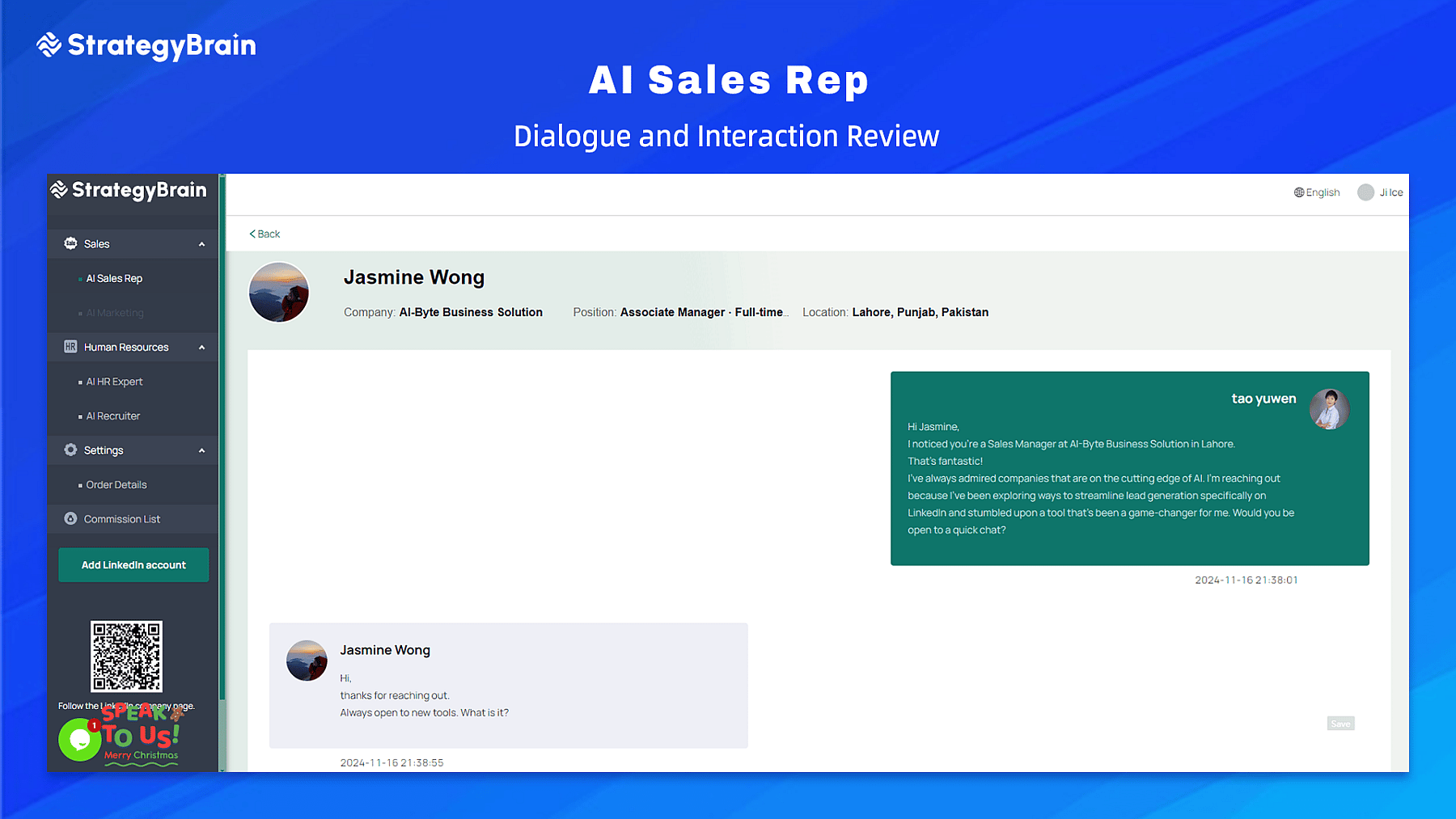
Task: Open the Settings gear icon
Action: 70,450
